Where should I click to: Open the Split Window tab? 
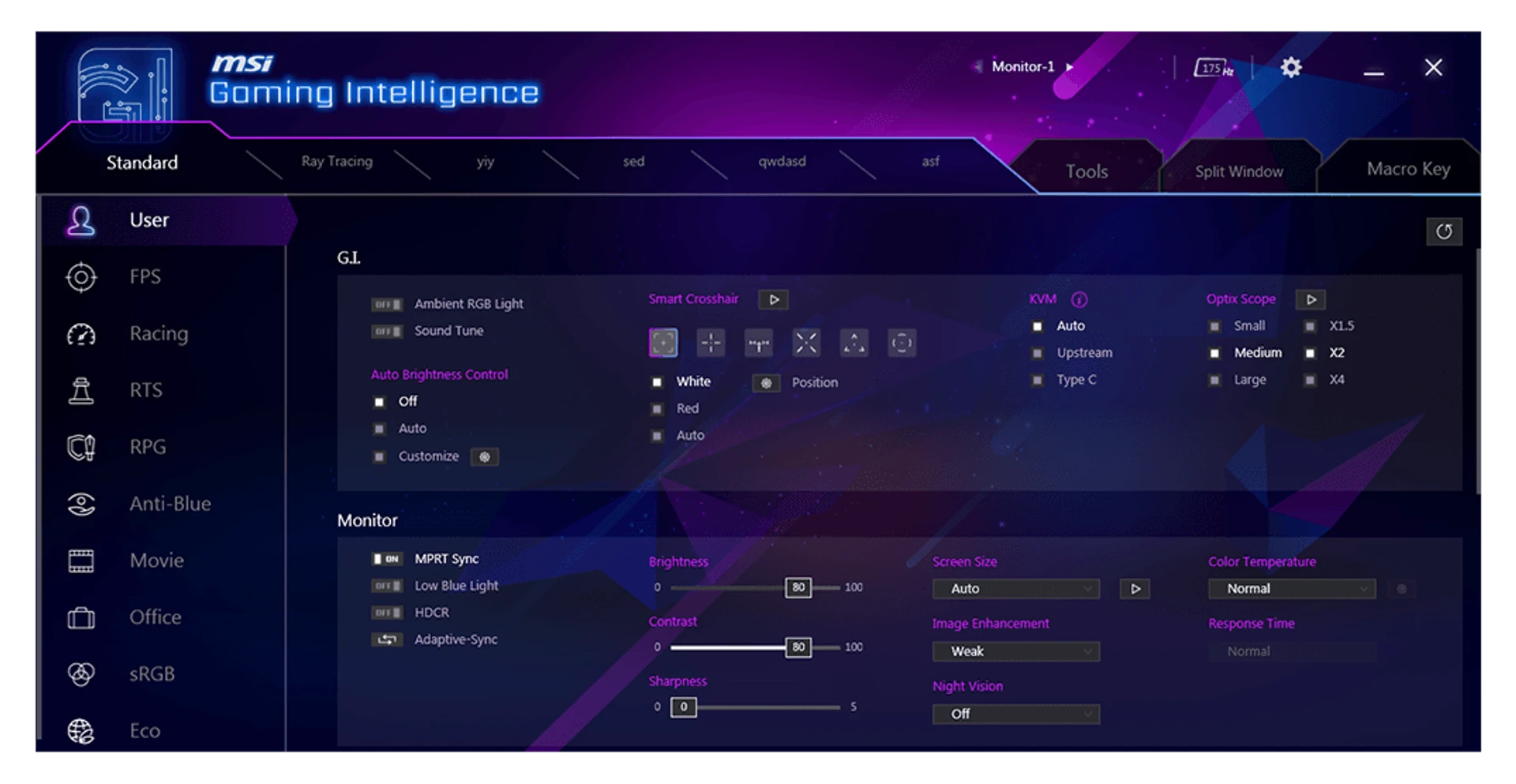tap(1239, 171)
